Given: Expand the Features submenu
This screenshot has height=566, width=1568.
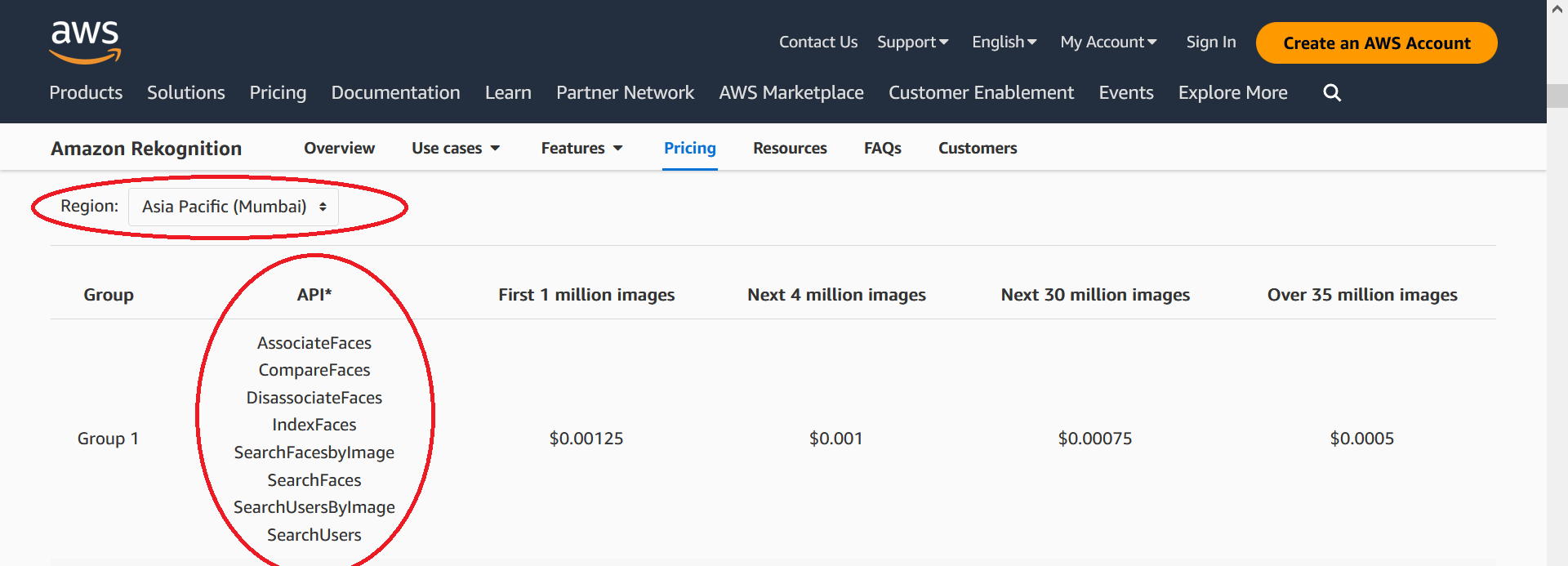Looking at the screenshot, I should (581, 149).
